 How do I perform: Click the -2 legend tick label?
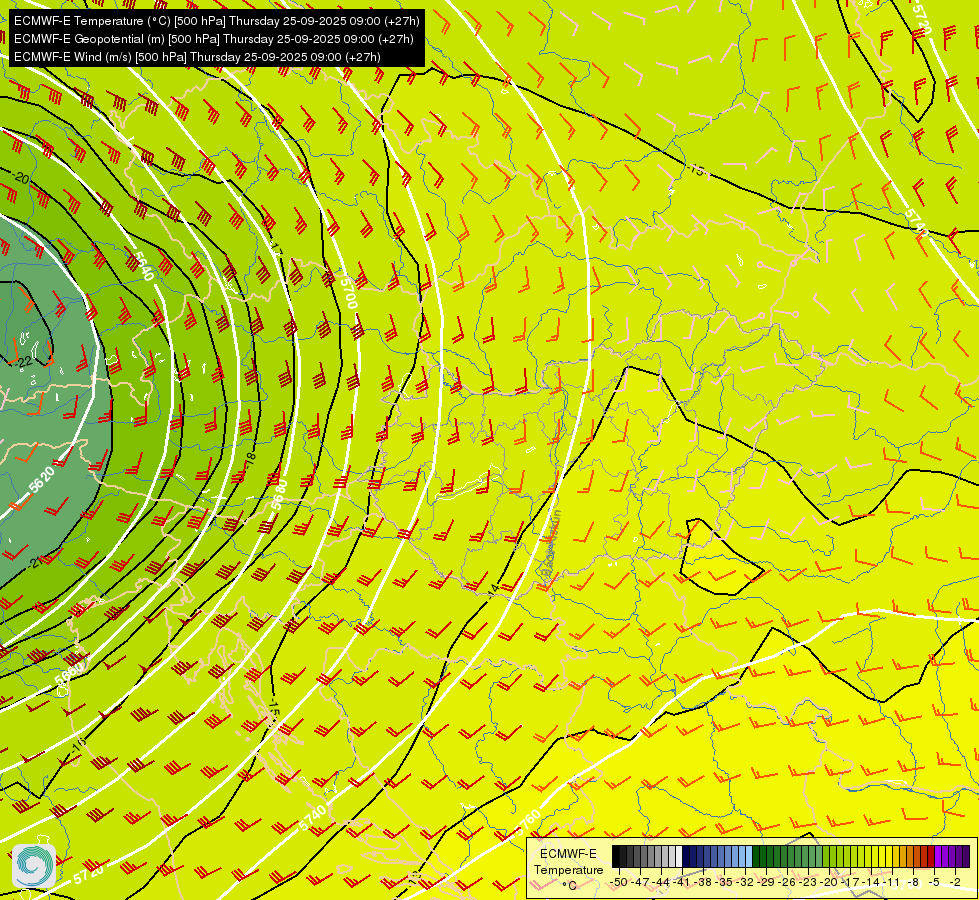955,882
